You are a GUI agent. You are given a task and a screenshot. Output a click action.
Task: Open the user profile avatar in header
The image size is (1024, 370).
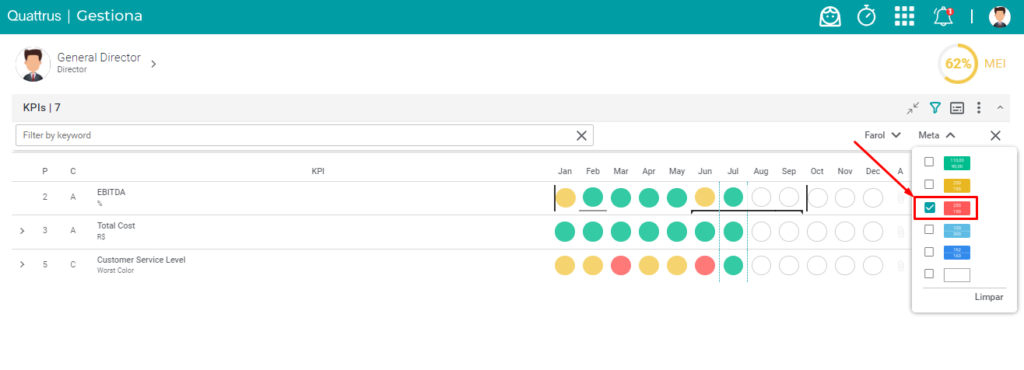pyautogui.click(x=1000, y=16)
